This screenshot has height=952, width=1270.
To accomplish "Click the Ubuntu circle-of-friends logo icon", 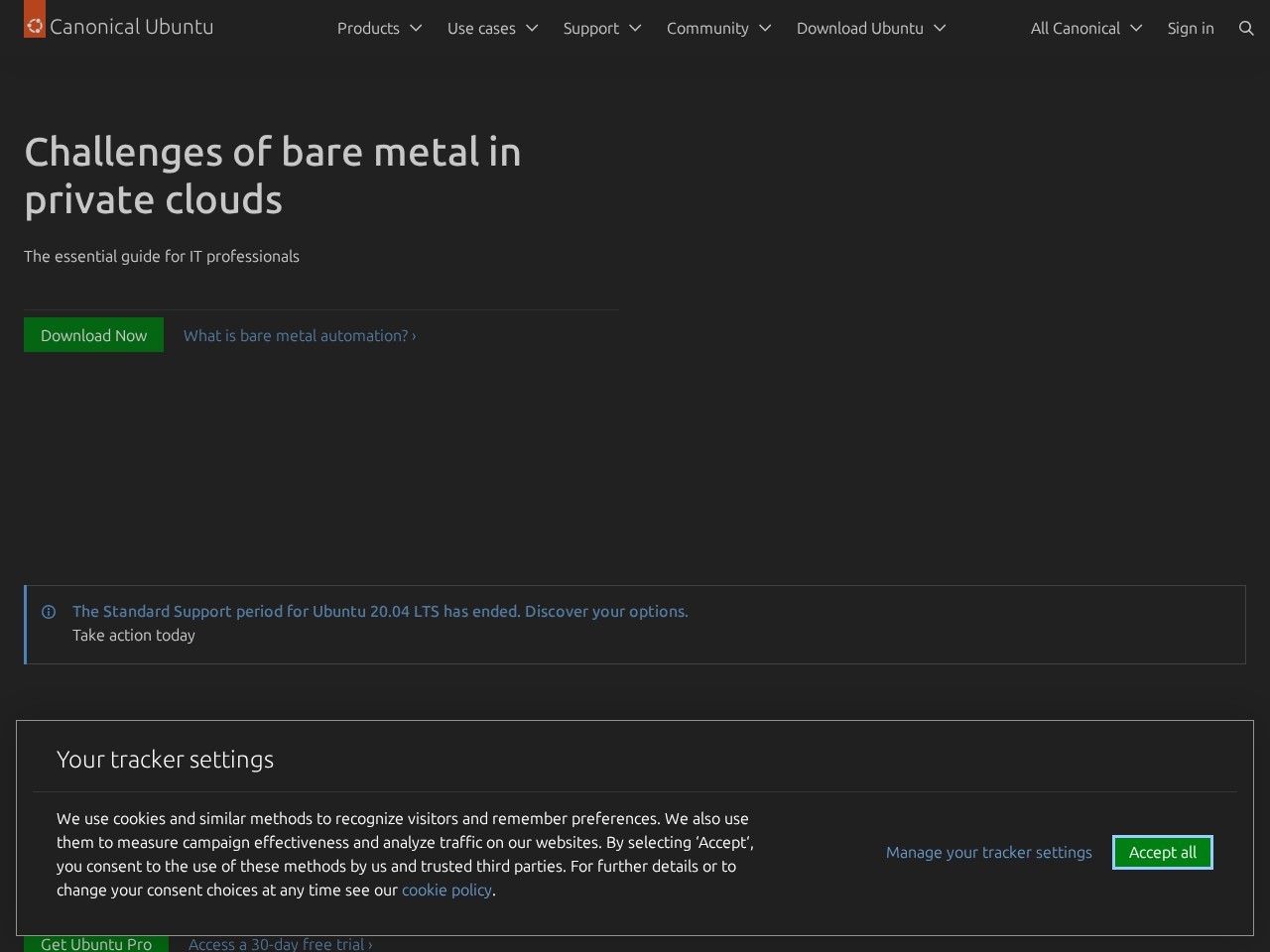I will click(x=35, y=26).
